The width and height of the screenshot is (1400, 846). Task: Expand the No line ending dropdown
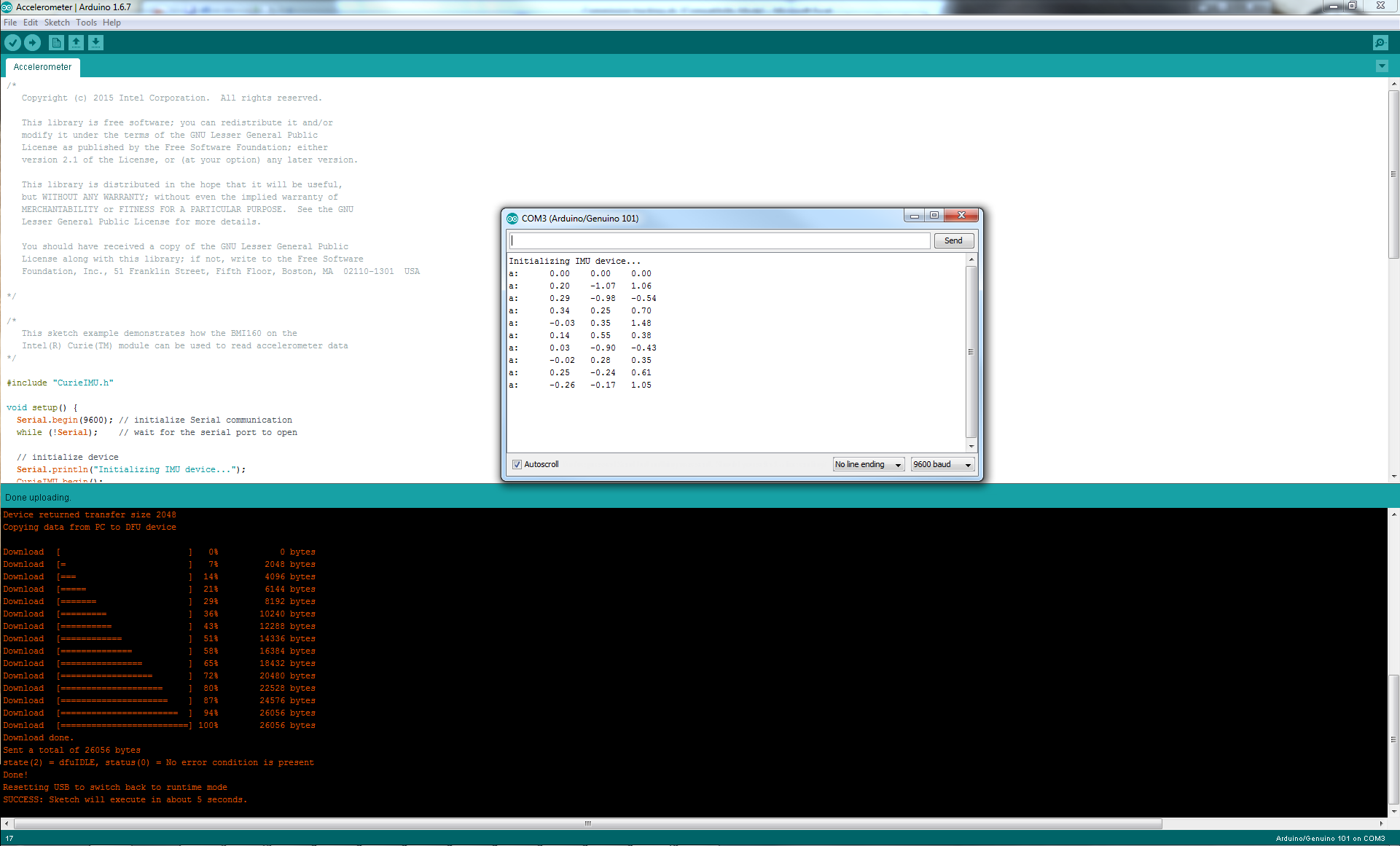click(869, 465)
